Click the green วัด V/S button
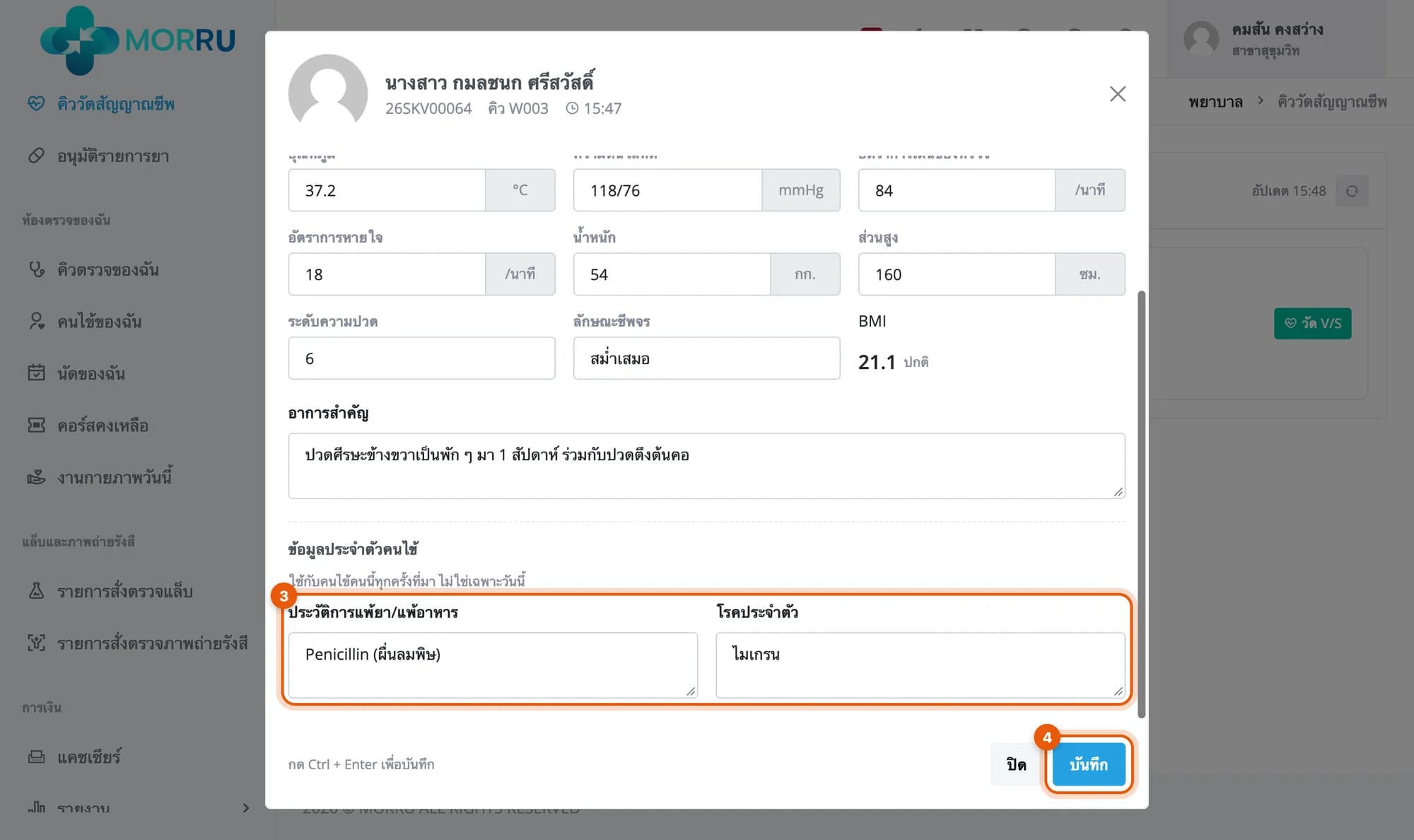Image resolution: width=1414 pixels, height=840 pixels. coord(1313,323)
